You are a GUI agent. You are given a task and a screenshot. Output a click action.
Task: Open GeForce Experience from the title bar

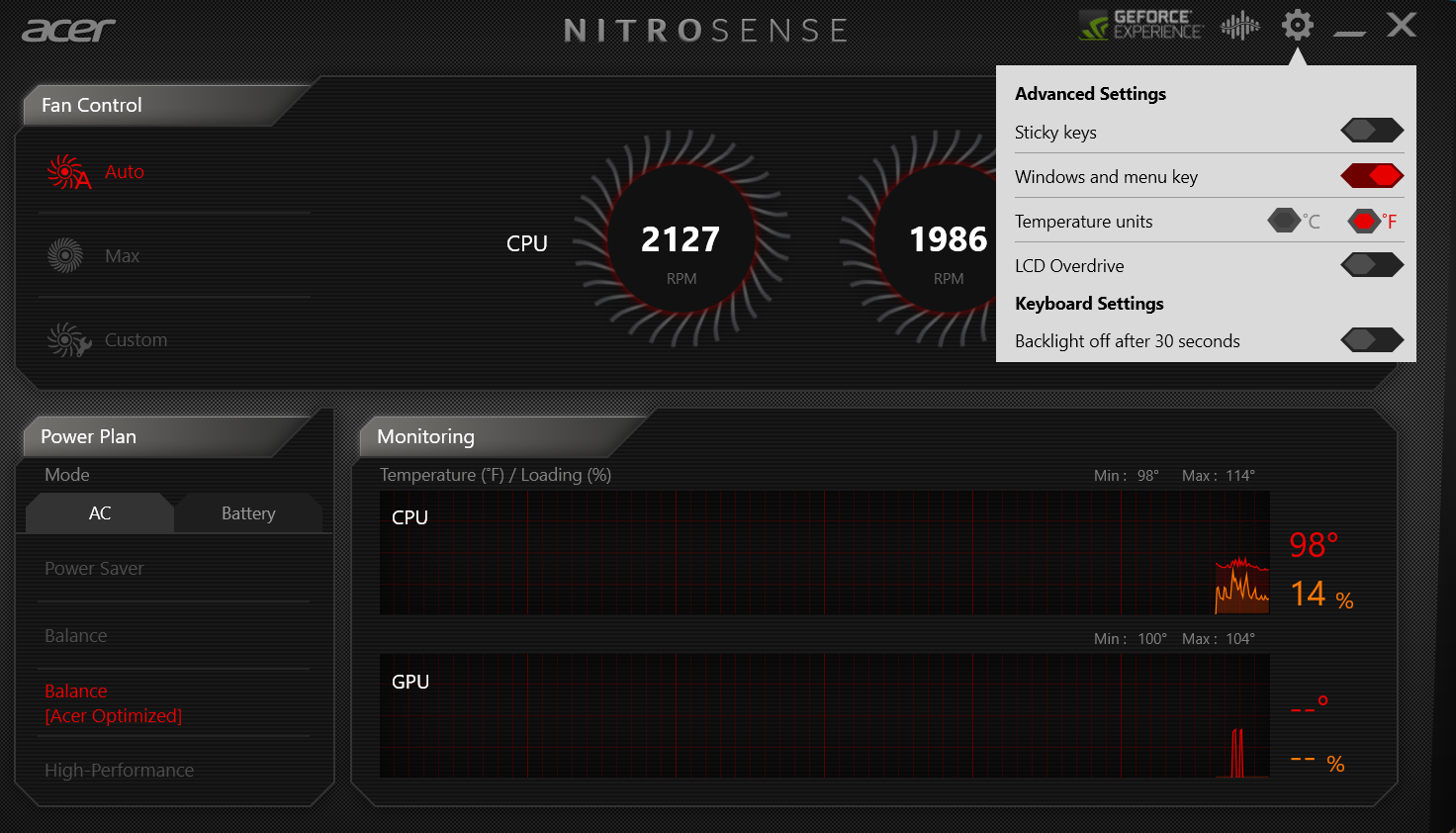click(1140, 25)
